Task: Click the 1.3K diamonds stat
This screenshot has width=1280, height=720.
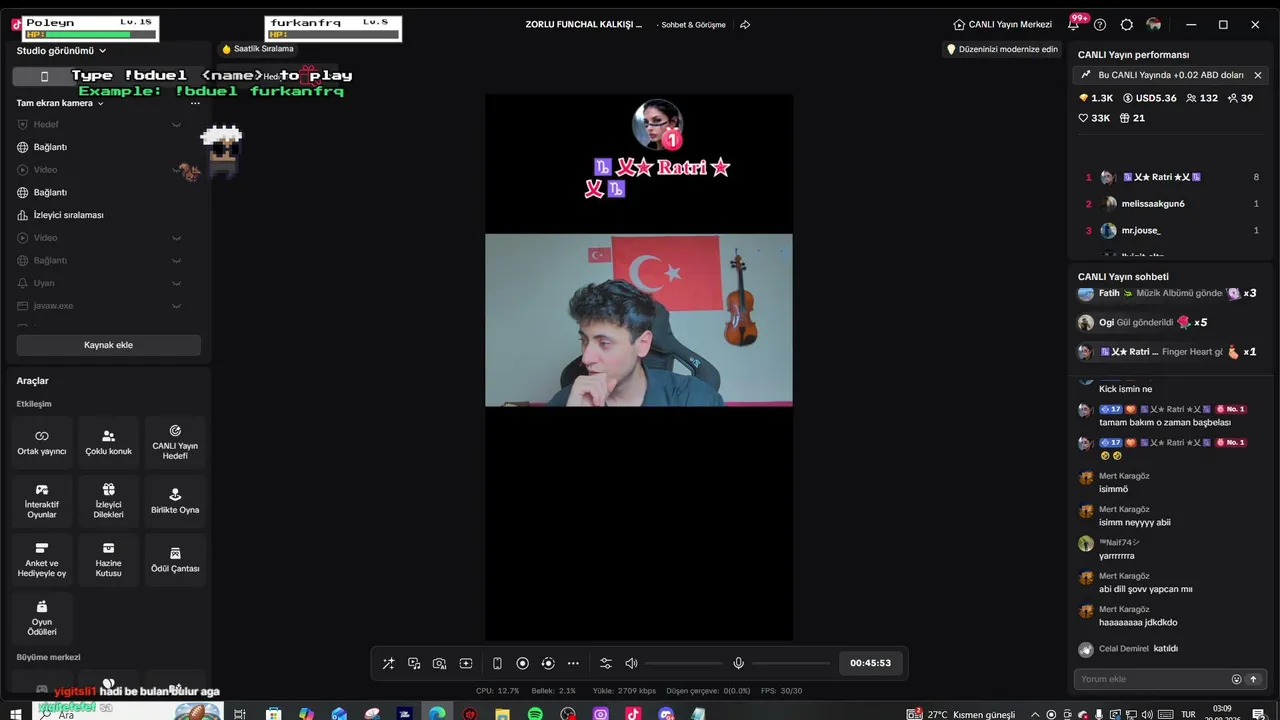Action: tap(1096, 98)
